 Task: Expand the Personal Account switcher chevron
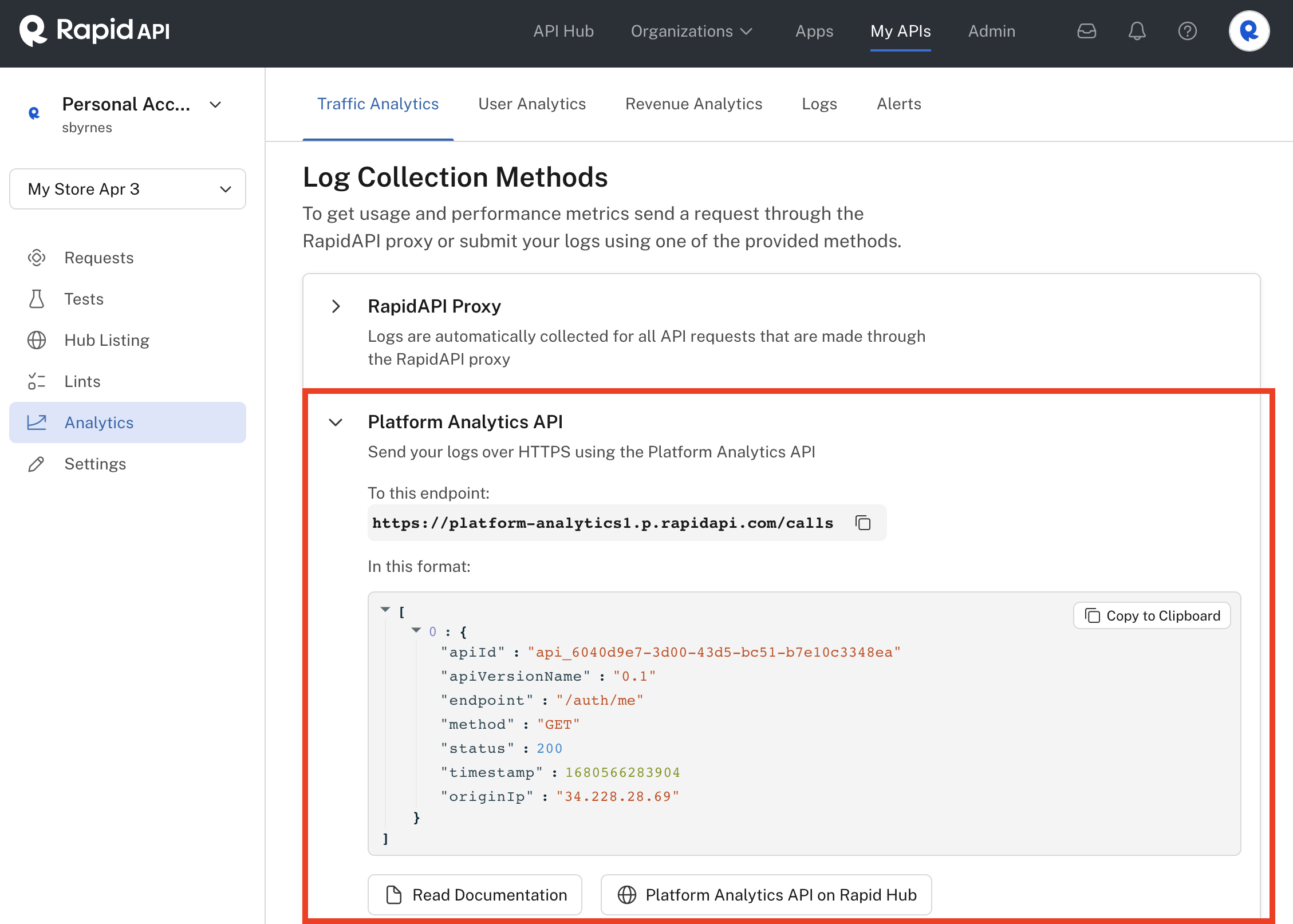[215, 105]
